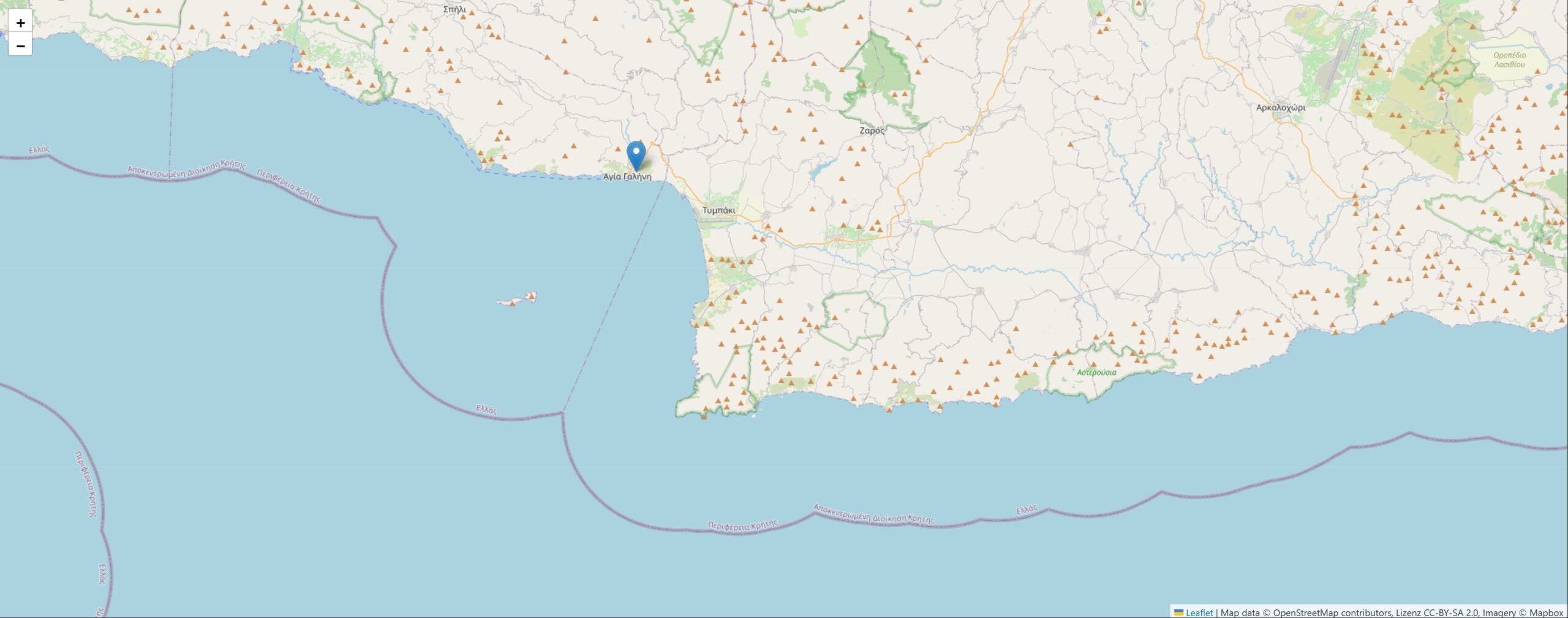
Task: Click the Ζαρός village label
Action: [872, 130]
